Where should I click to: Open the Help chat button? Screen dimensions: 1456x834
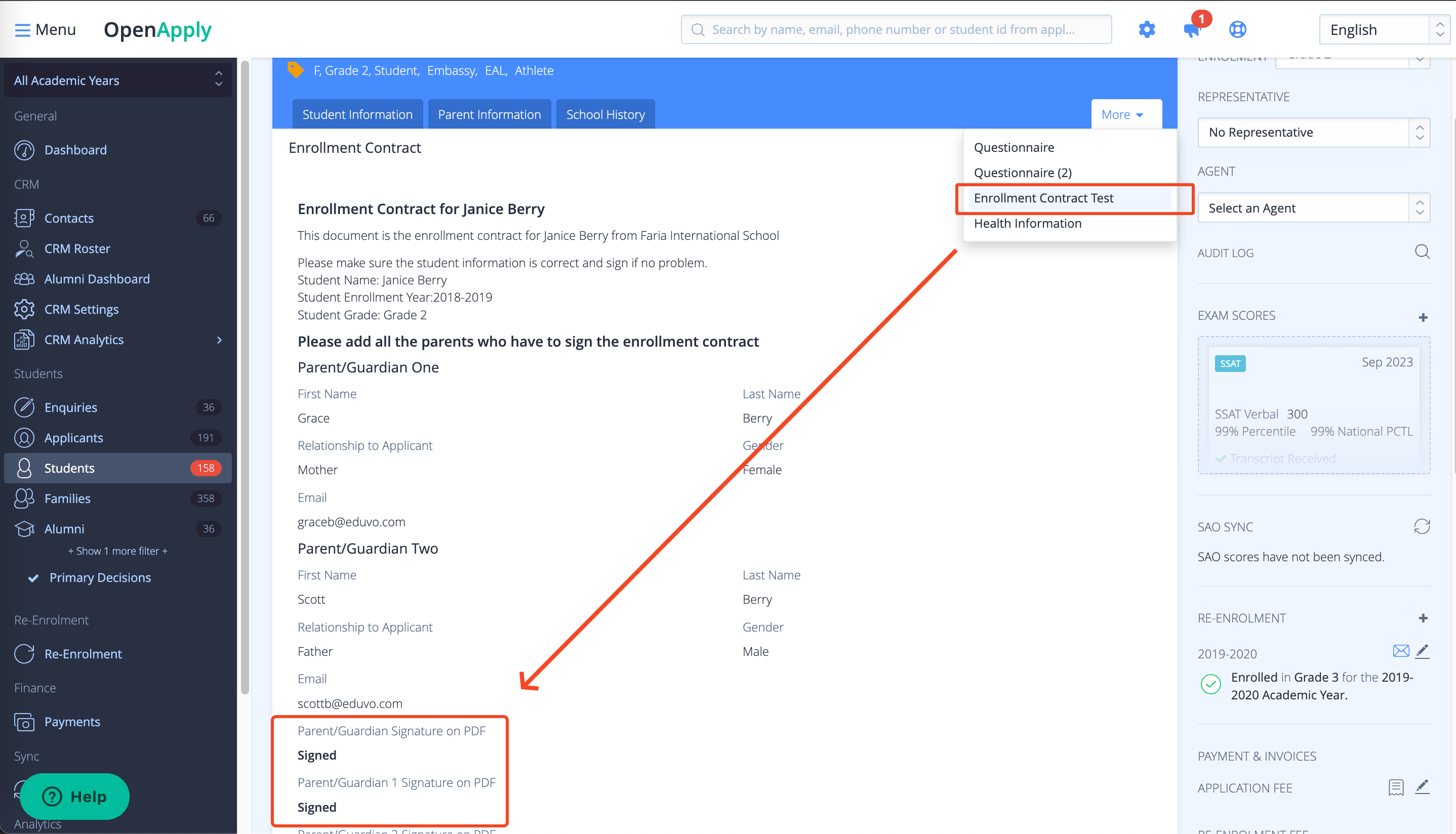click(x=74, y=796)
